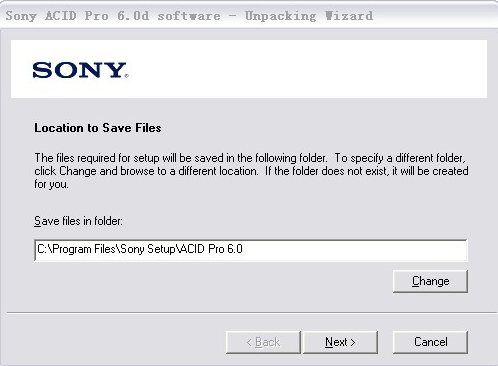498x366 pixels.
Task: Click the SONY logo in the banner
Action: (x=80, y=70)
